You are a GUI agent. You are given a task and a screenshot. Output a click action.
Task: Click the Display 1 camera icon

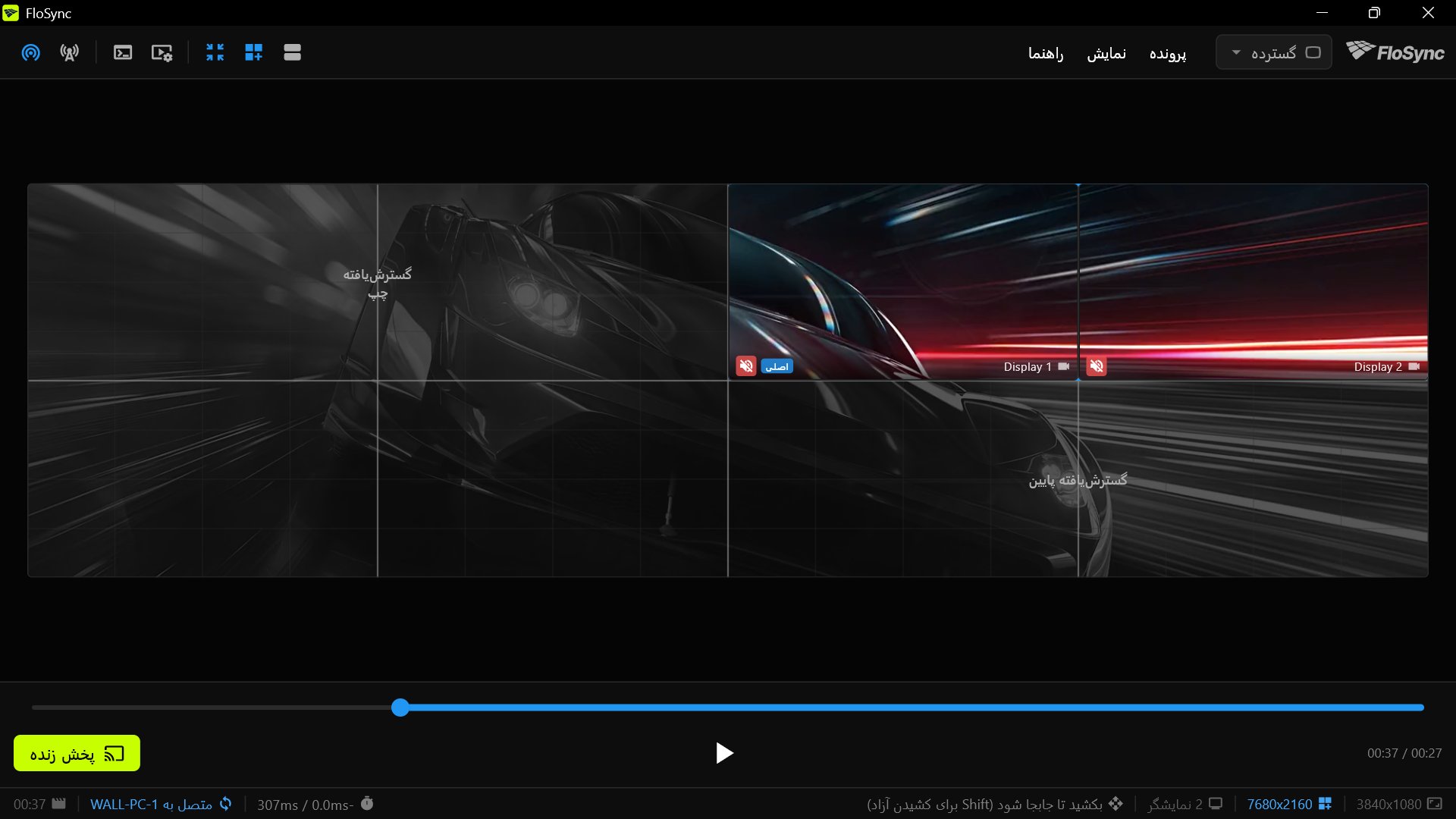(1063, 366)
